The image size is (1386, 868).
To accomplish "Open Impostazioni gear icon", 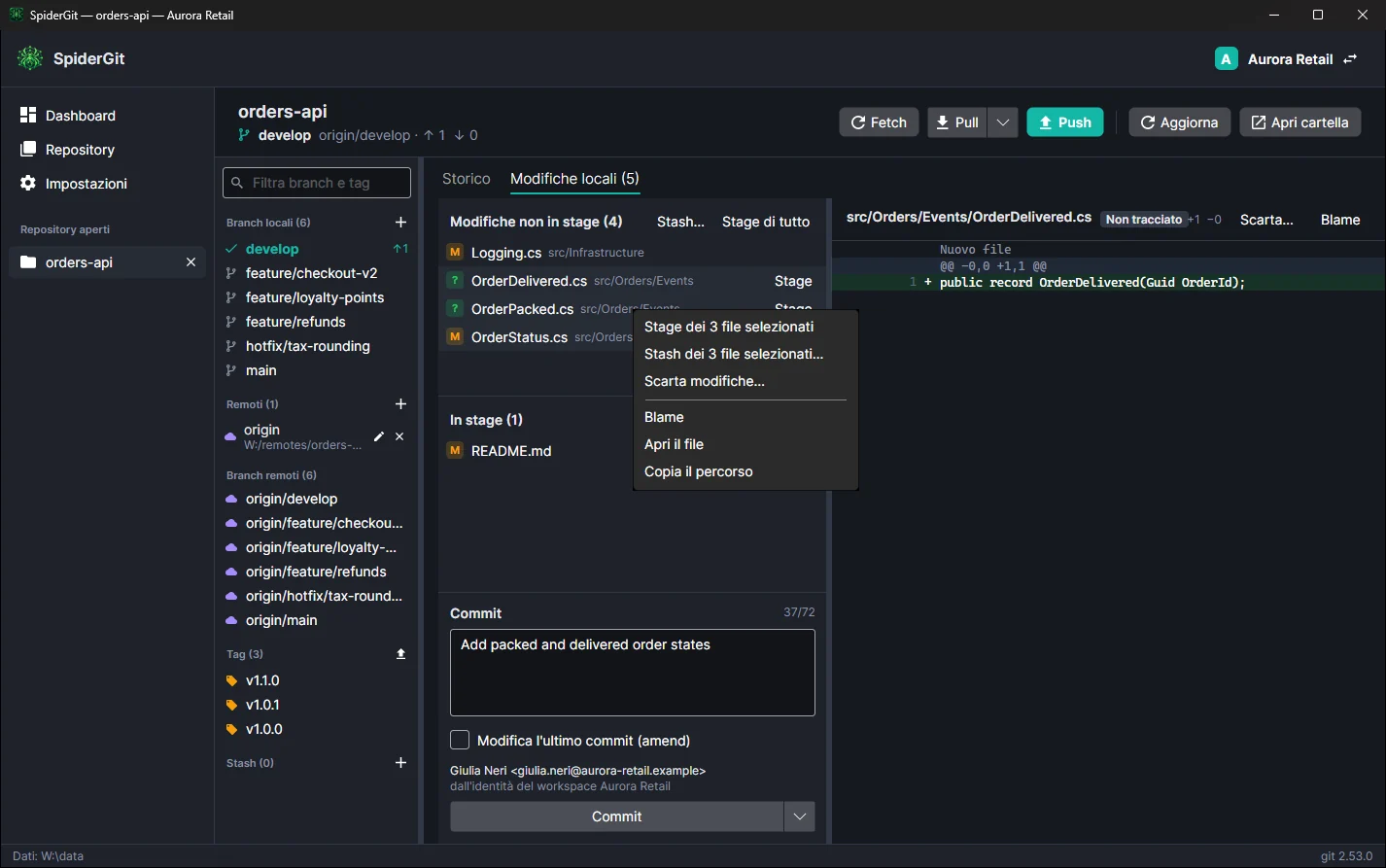I will 28,184.
